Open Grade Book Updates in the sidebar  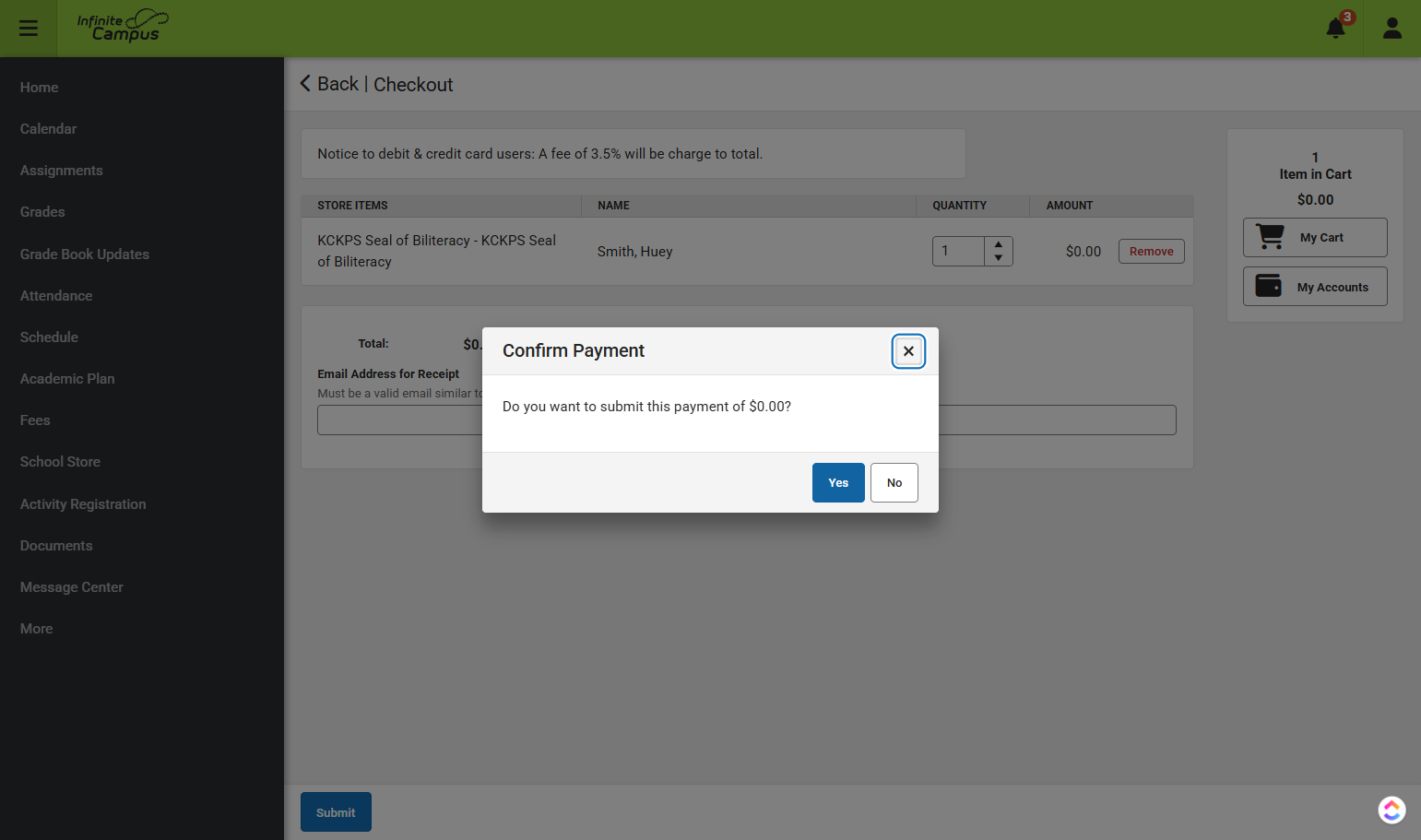[x=85, y=254]
